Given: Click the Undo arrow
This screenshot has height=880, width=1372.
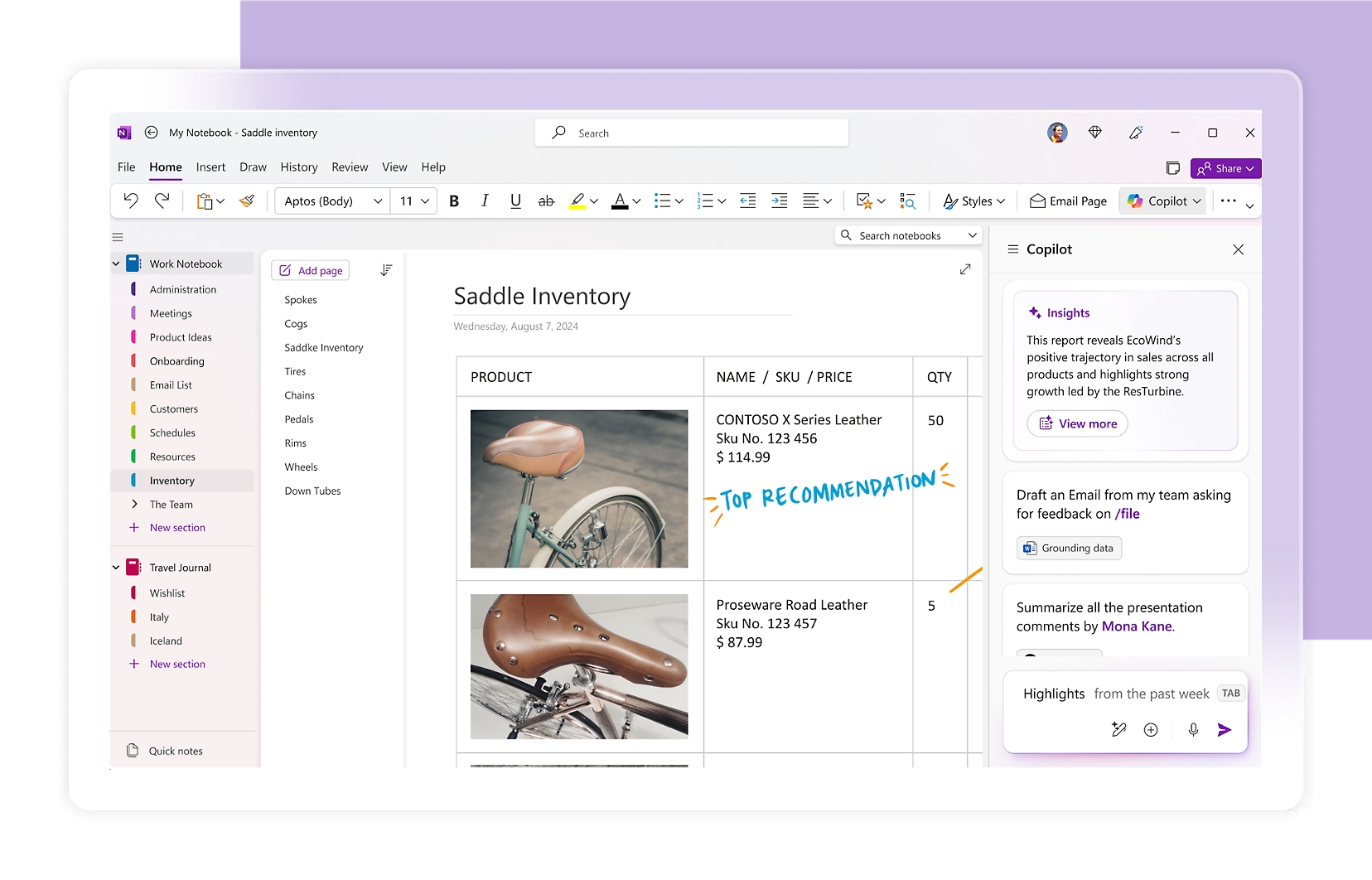Looking at the screenshot, I should [x=131, y=201].
